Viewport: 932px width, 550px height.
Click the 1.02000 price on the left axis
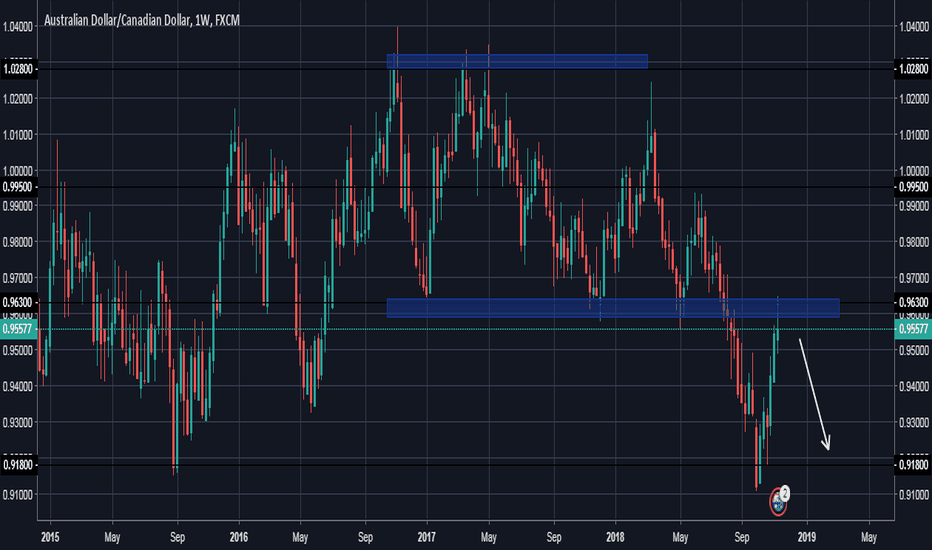point(17,99)
